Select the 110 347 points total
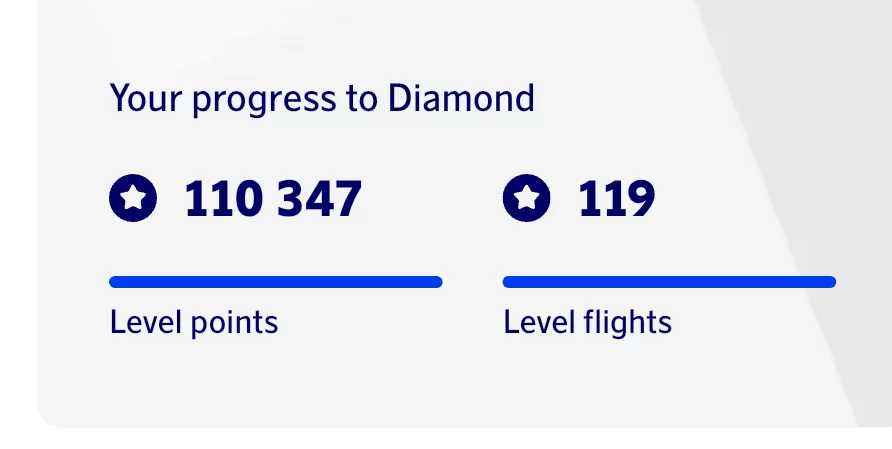This screenshot has width=892, height=449. pyautogui.click(x=272, y=199)
